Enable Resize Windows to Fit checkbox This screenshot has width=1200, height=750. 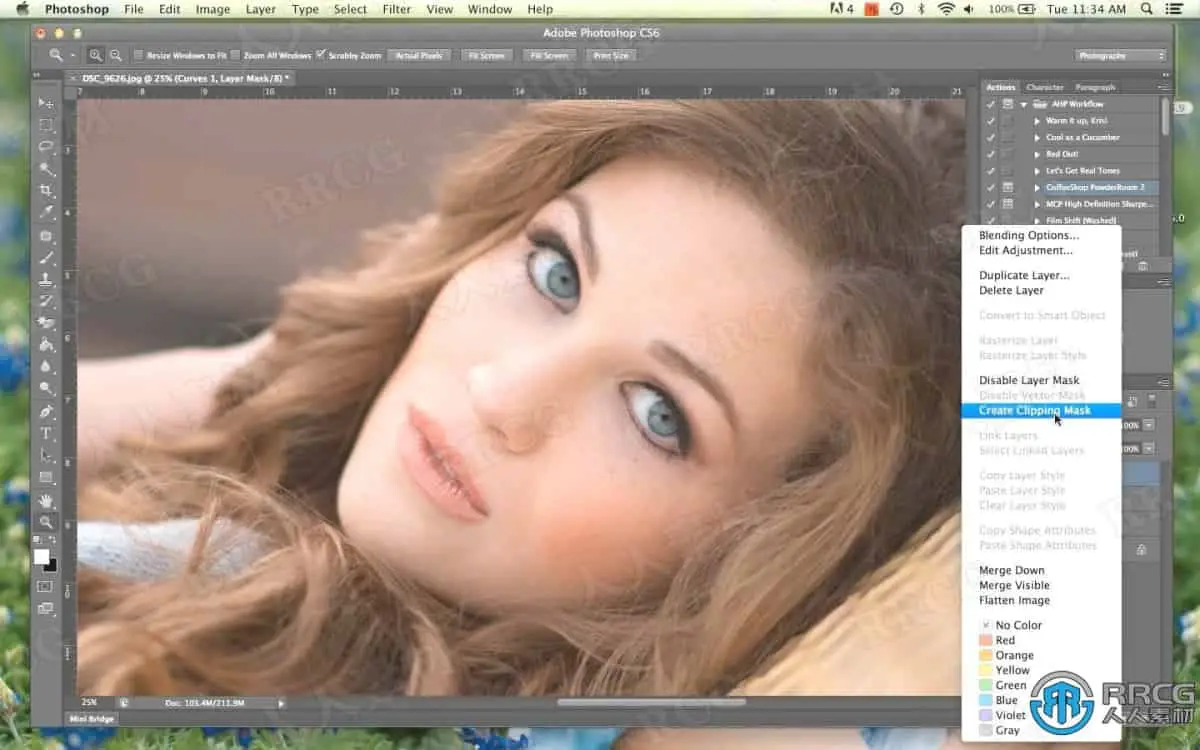pos(138,55)
